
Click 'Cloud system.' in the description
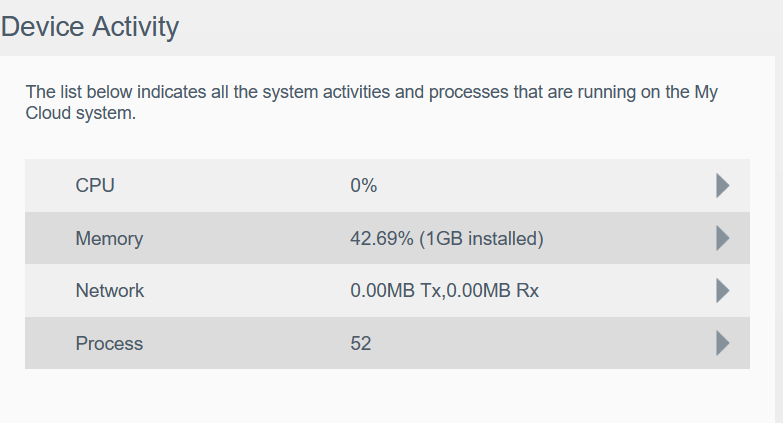coord(80,114)
